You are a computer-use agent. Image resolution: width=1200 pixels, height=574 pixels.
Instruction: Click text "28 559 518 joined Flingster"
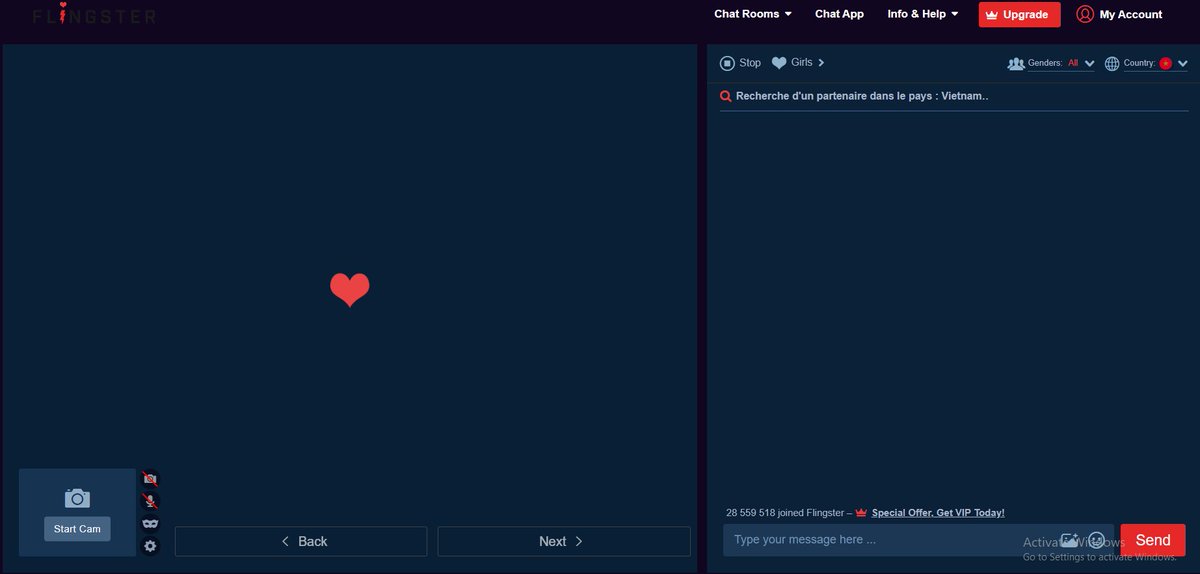[786, 513]
